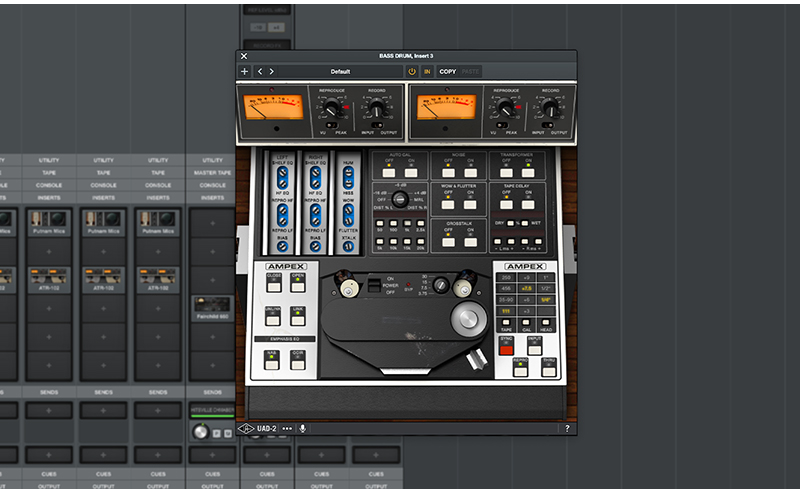Open Fairchild 660 insert in mixer
This screenshot has height=489, width=800.
click(x=212, y=308)
